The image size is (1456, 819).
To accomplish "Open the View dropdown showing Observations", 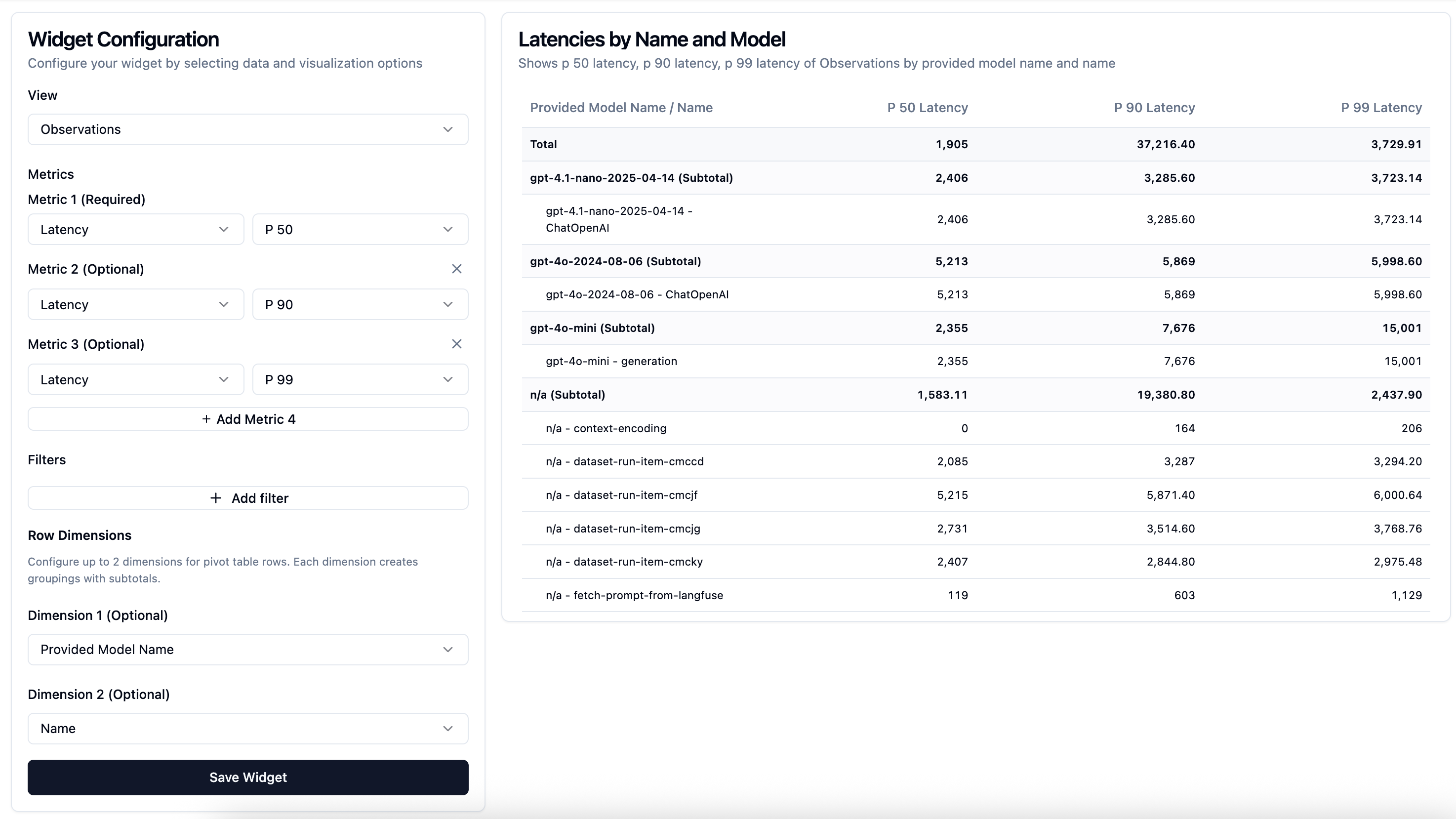I will click(x=247, y=129).
